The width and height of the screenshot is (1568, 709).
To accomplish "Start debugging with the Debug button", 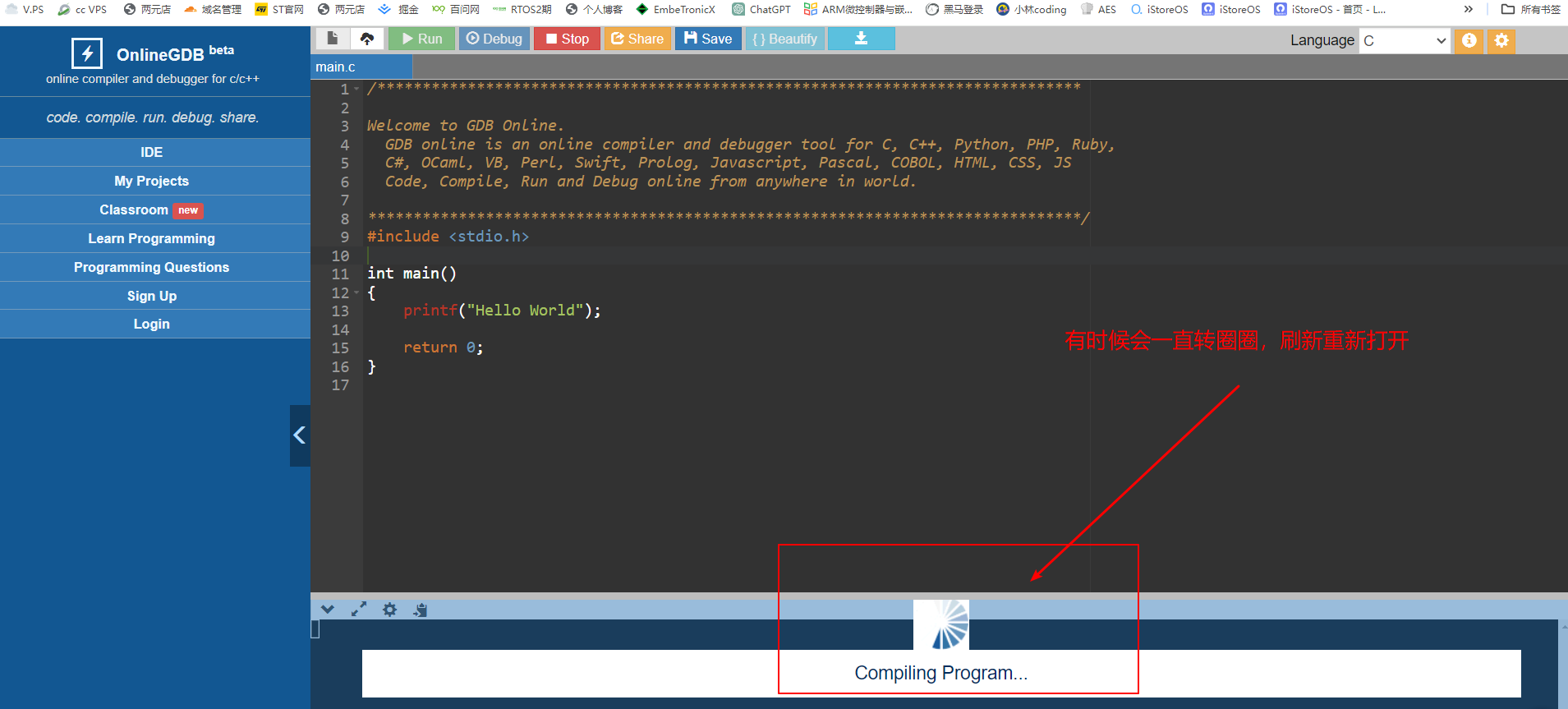I will coord(494,39).
